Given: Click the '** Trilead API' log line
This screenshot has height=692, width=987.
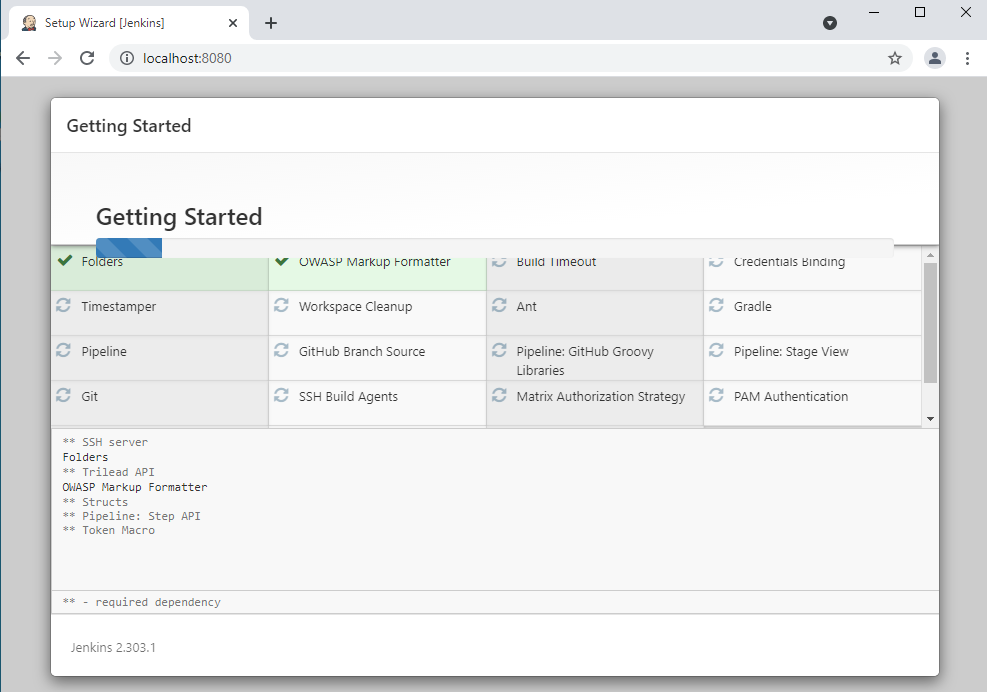Looking at the screenshot, I should 108,472.
